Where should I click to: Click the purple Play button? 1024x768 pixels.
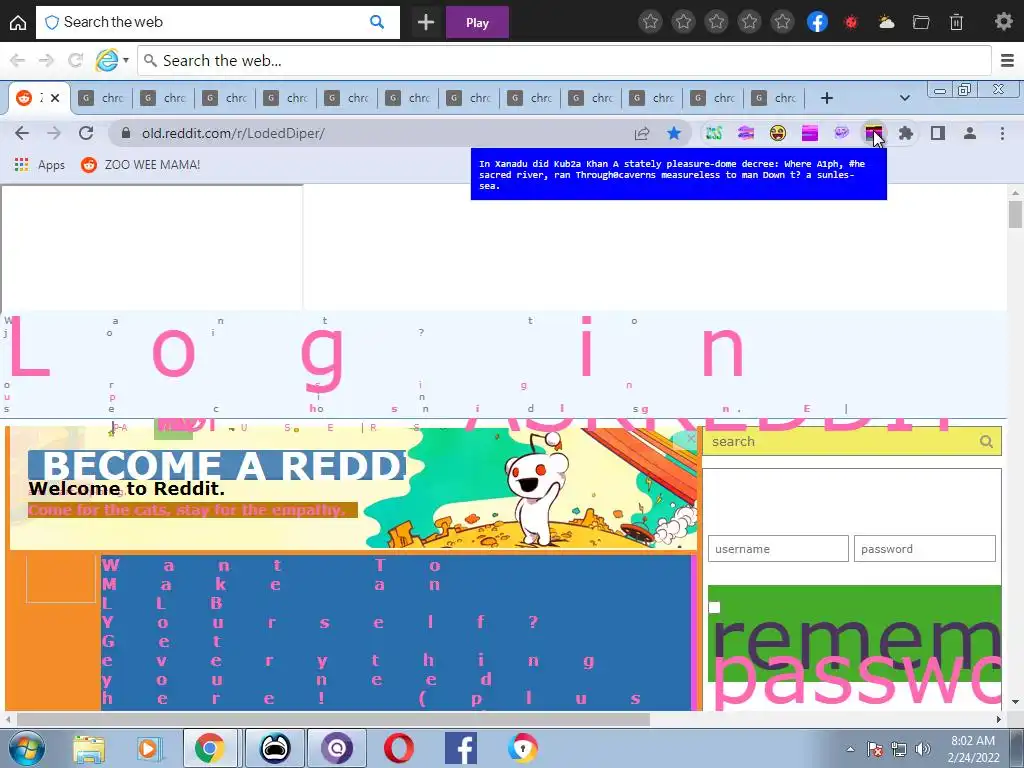pyautogui.click(x=477, y=22)
